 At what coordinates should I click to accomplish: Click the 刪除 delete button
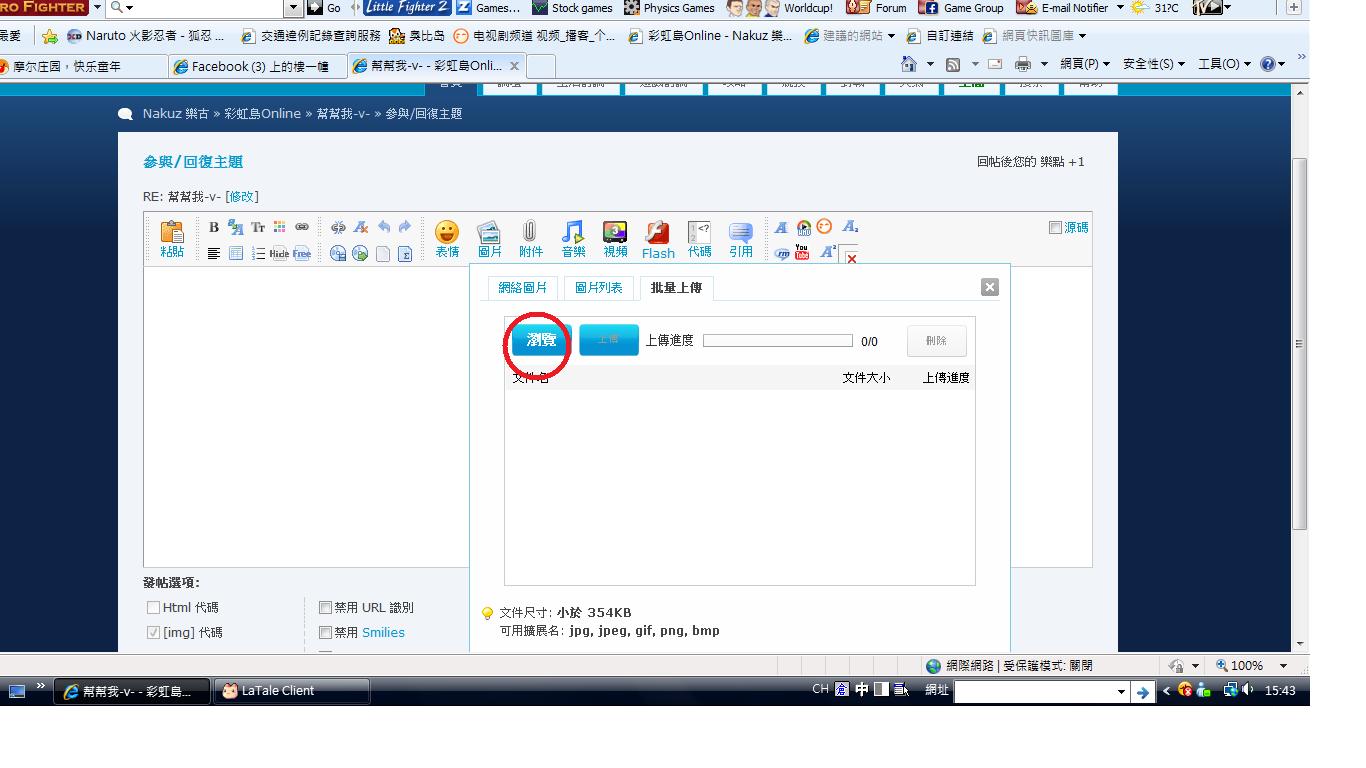(937, 341)
